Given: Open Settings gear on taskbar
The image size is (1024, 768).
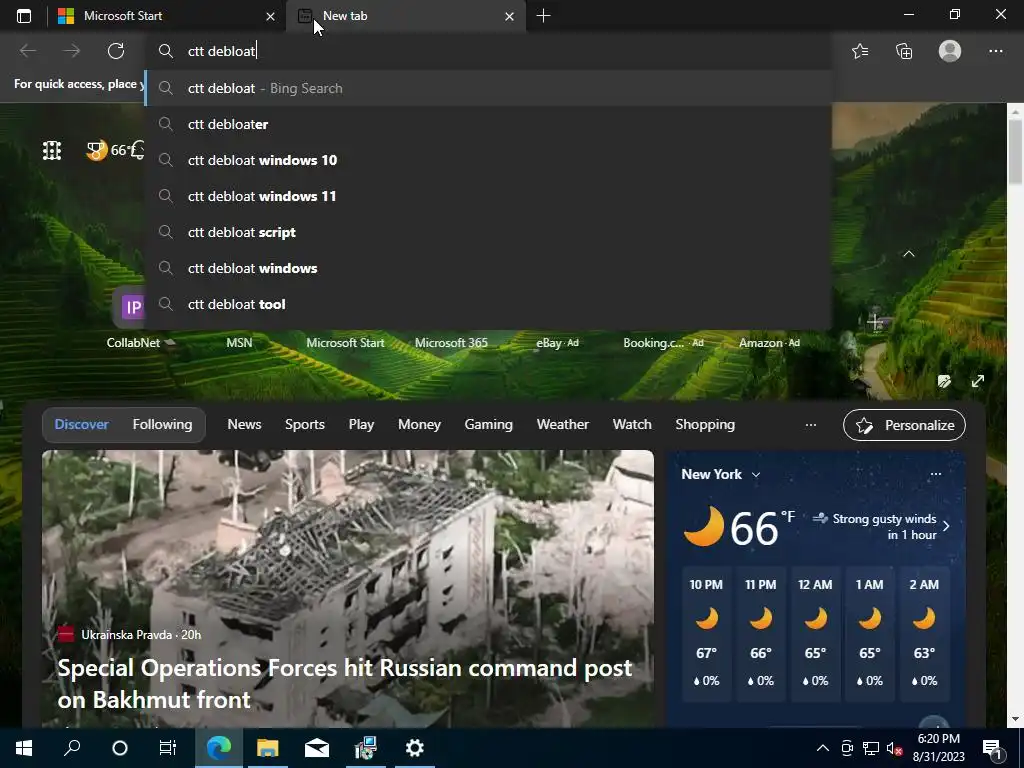Looking at the screenshot, I should tap(415, 748).
